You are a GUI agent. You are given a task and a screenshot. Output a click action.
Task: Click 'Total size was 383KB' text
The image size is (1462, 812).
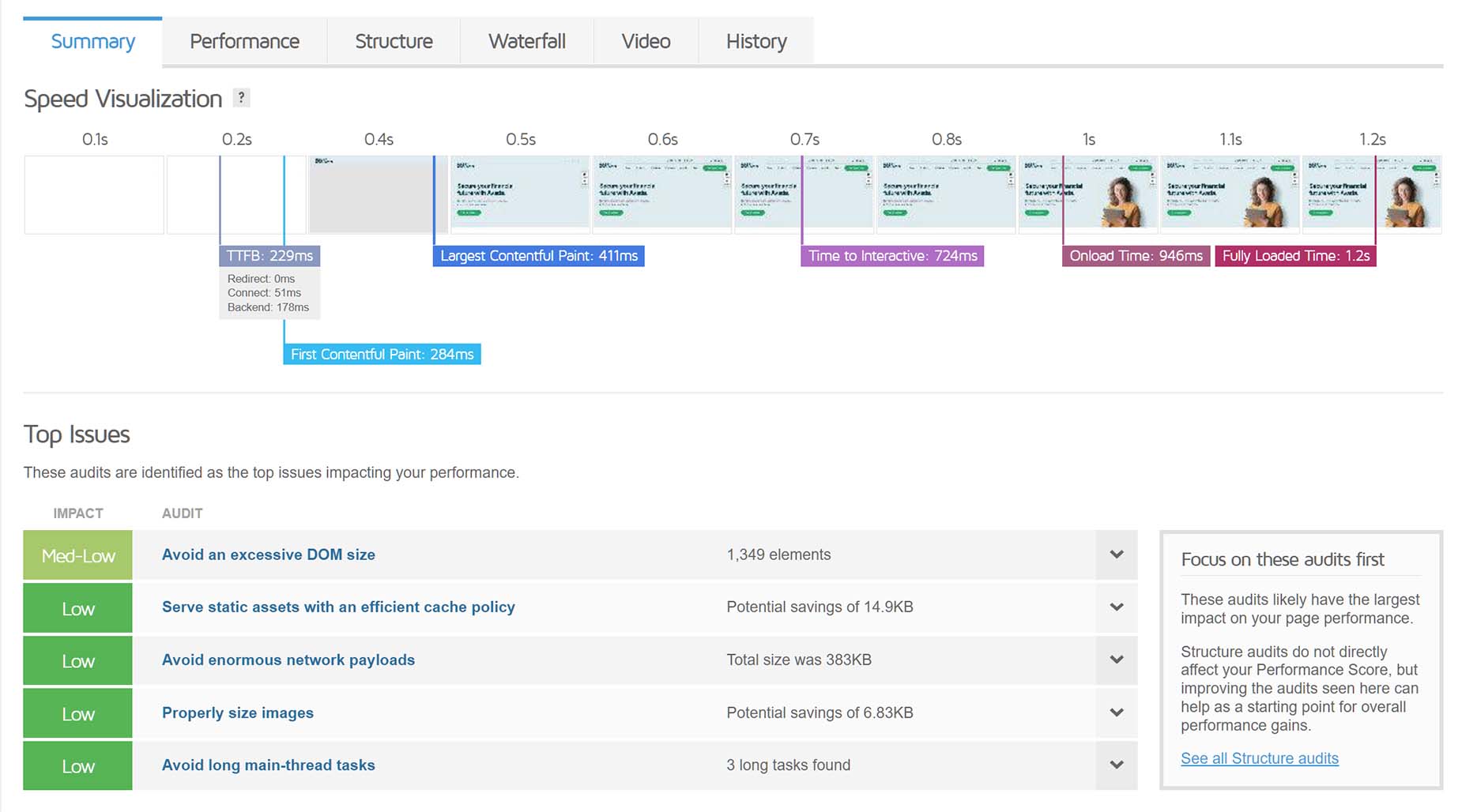(799, 660)
